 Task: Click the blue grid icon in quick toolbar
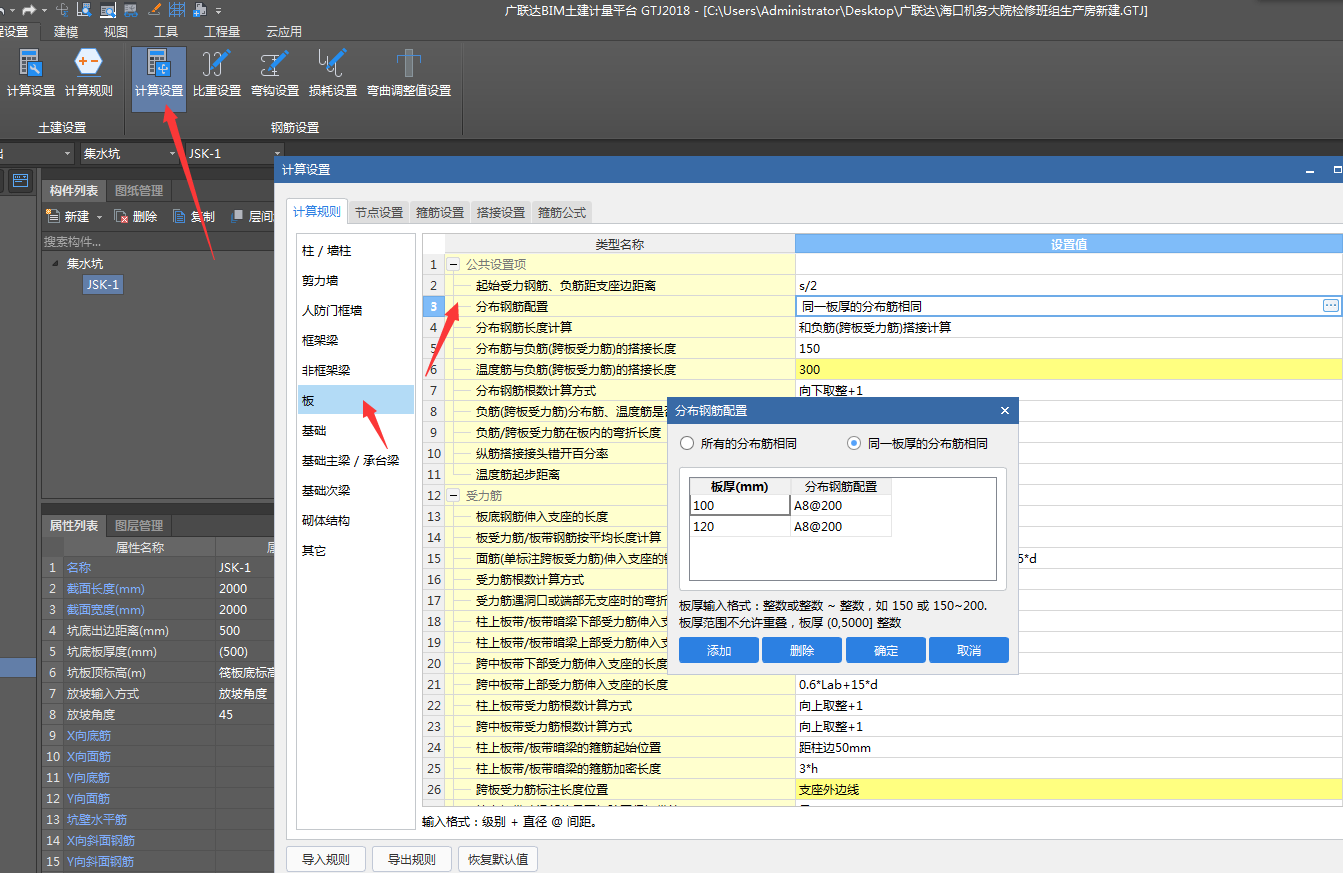177,9
